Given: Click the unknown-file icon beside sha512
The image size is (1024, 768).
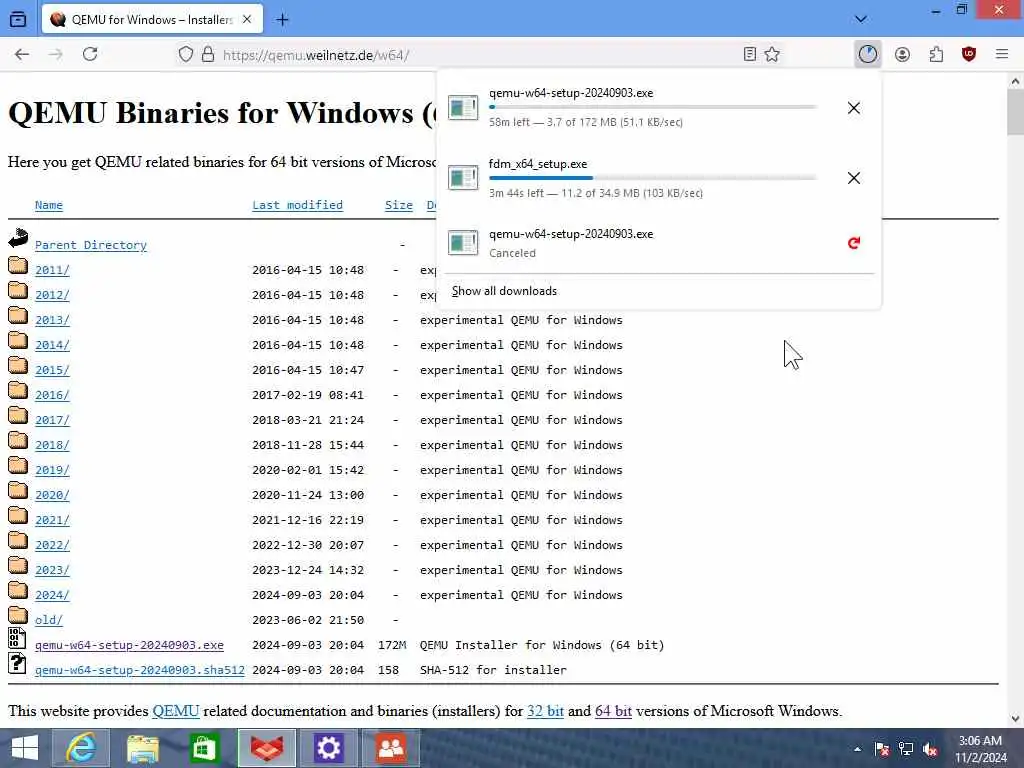Looking at the screenshot, I should [17, 663].
